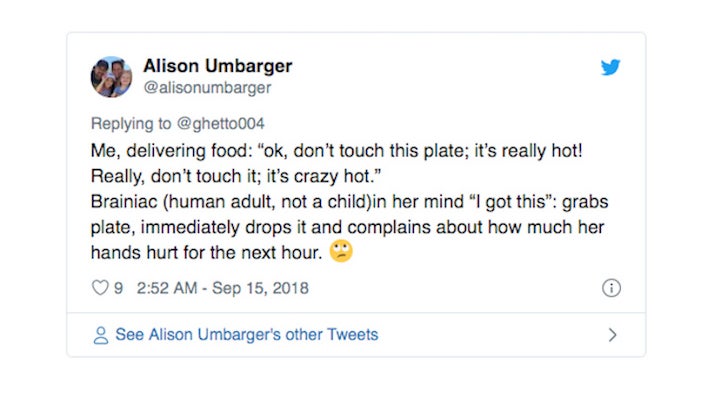Viewport: 701px width, 395px height.
Task: Open Alison Umbarger's profile picture
Action: click(x=111, y=77)
